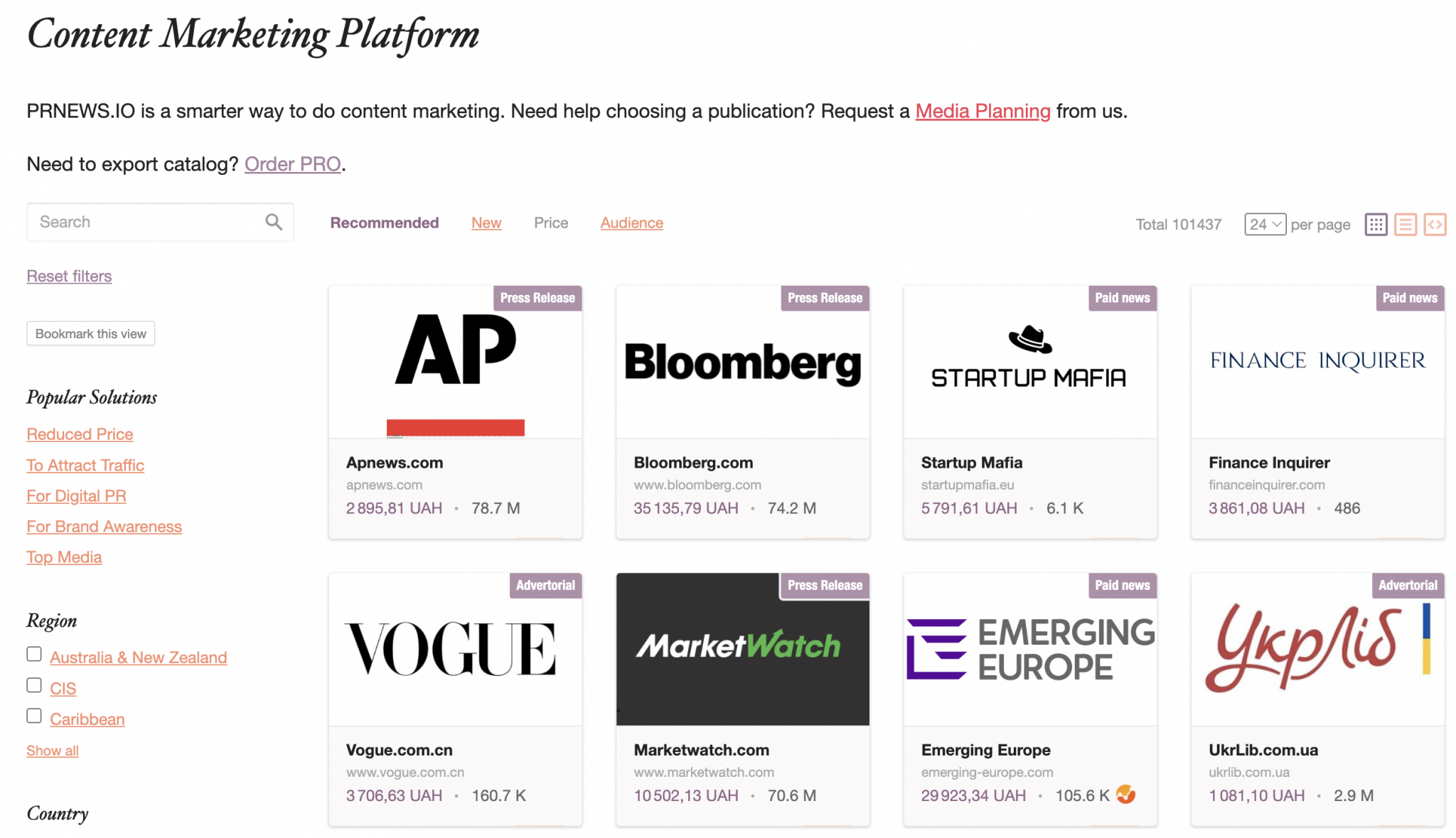The image size is (1456, 838).
Task: Open the Media Planning link
Action: pyautogui.click(x=983, y=111)
